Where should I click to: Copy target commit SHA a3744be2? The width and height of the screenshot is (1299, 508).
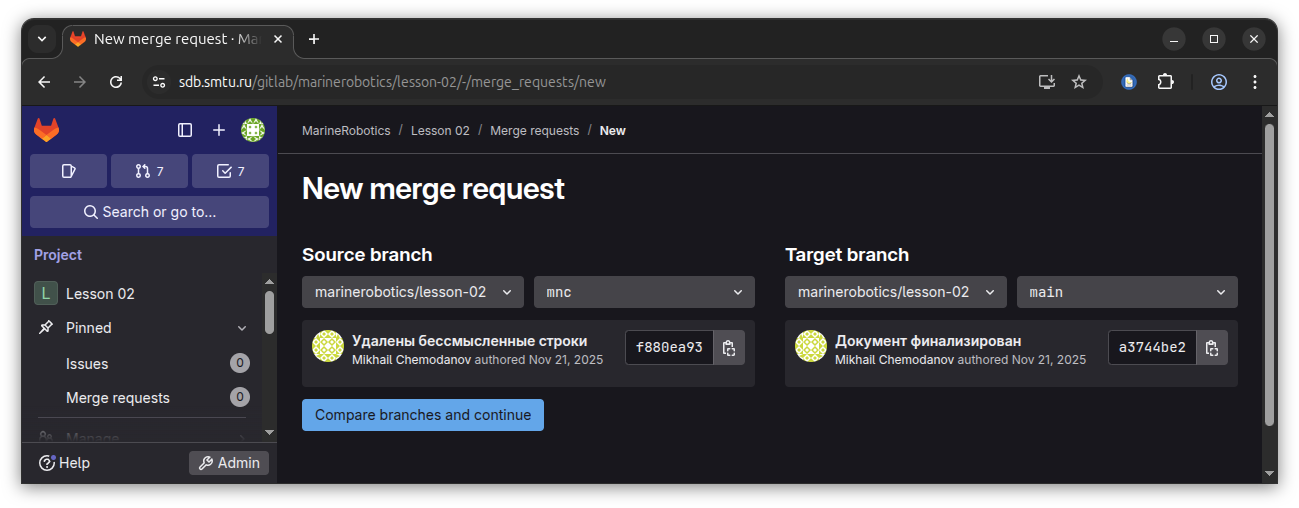pos(1212,348)
